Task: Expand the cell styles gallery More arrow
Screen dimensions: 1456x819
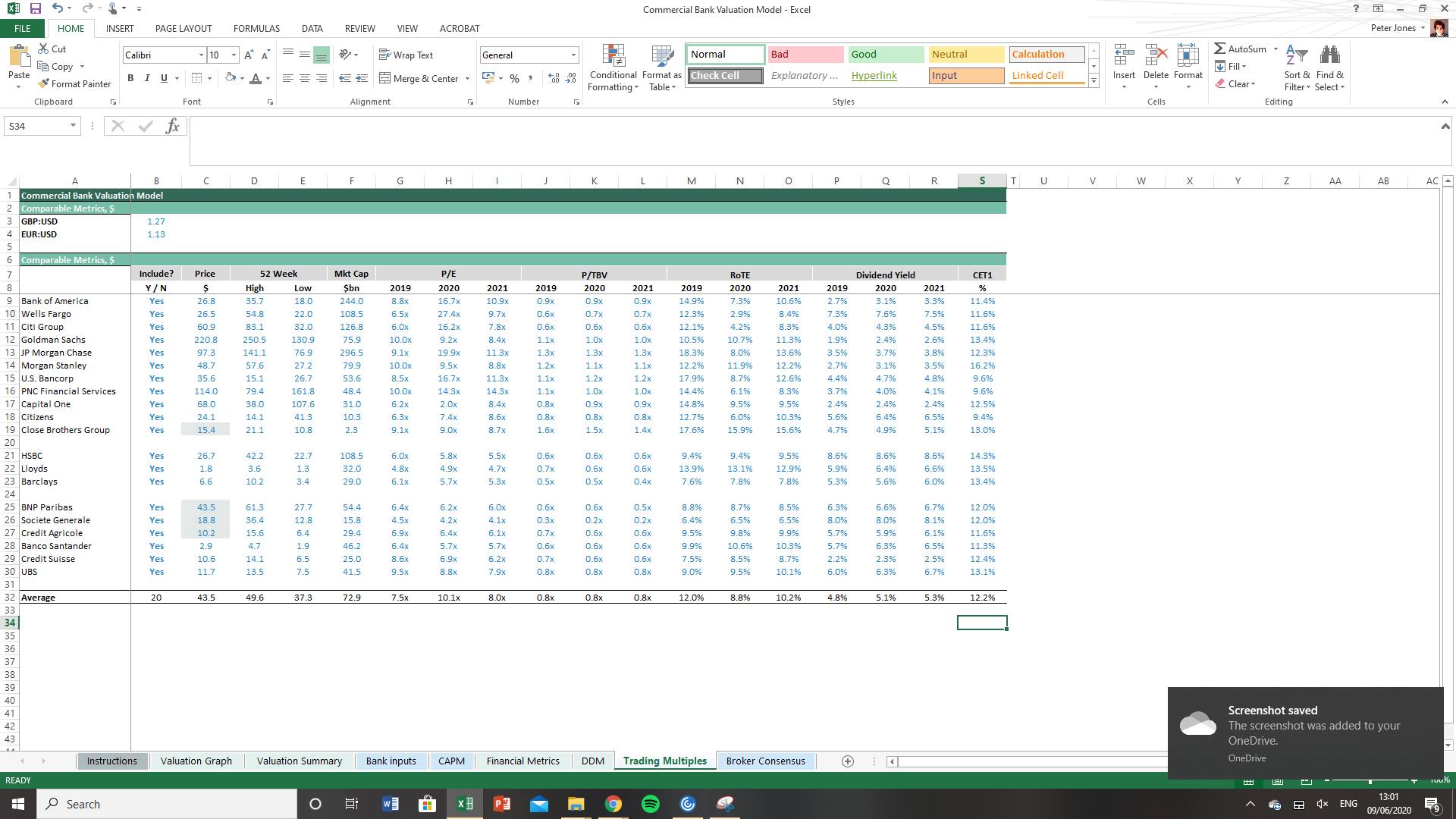Action: click(x=1094, y=81)
